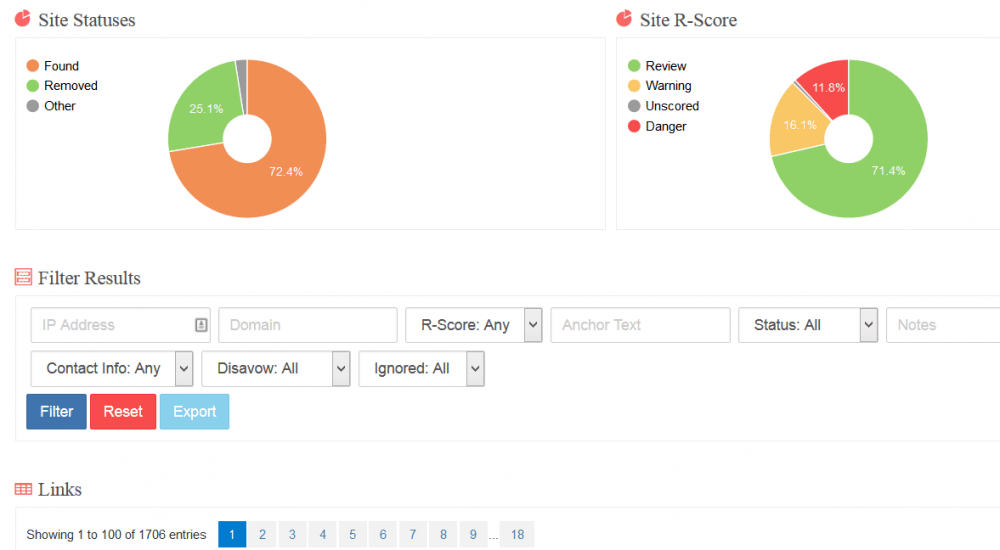Click the Links table icon

tap(24, 489)
